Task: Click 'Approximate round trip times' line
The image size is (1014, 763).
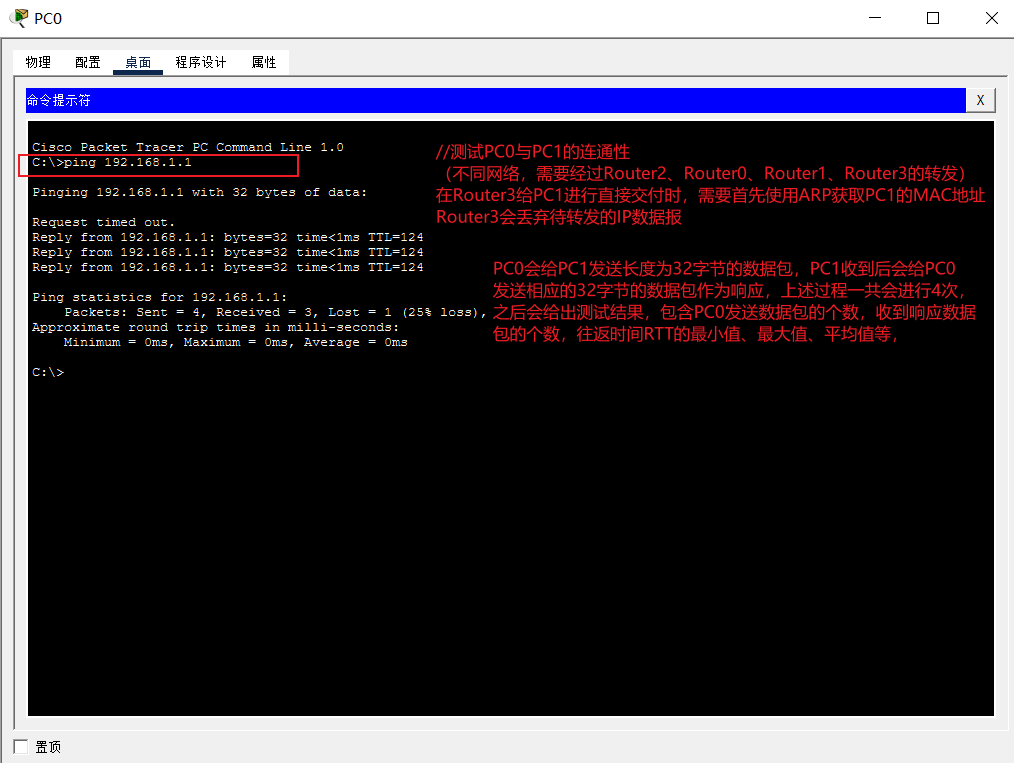Action: pos(215,327)
